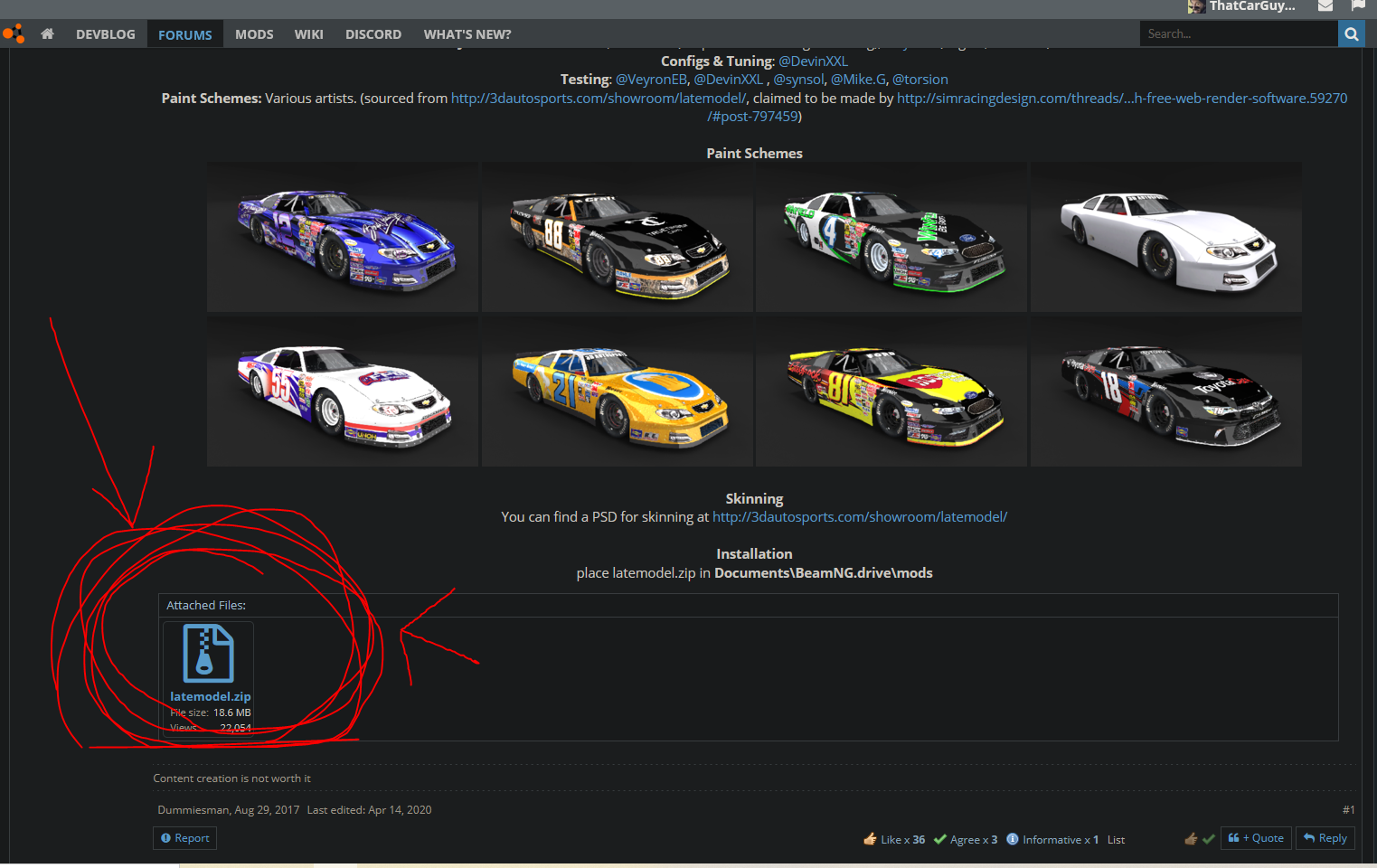Click the 'Content creation is not worth it' signature
1377x868 pixels.
tap(231, 778)
